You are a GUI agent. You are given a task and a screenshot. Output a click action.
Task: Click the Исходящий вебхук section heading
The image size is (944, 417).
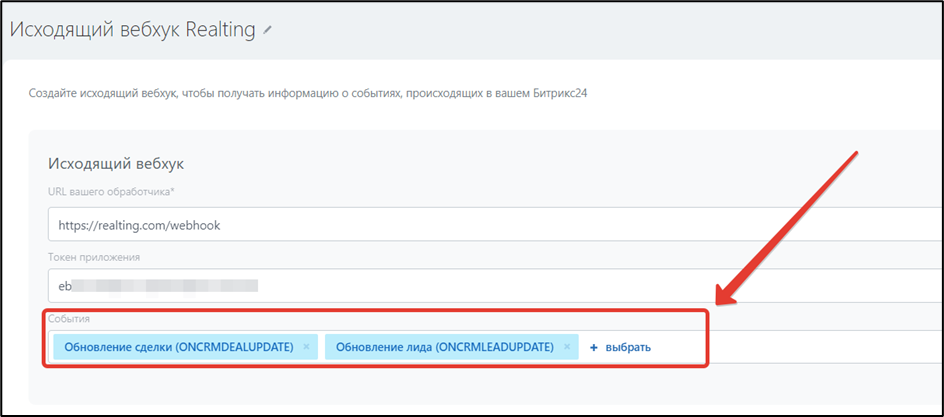pos(116,162)
